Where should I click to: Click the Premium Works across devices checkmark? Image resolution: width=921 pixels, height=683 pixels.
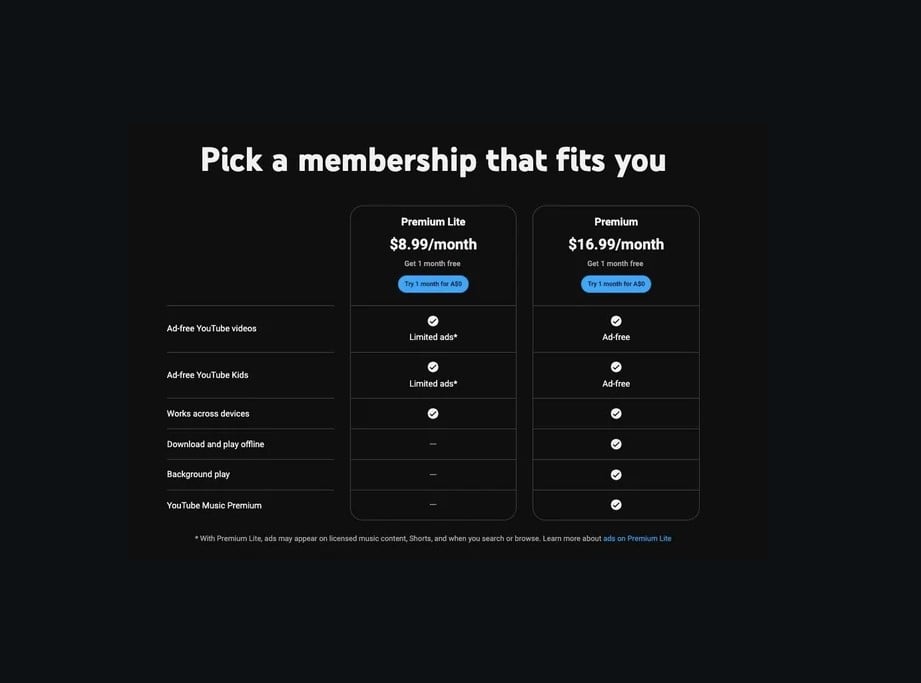tap(616, 413)
